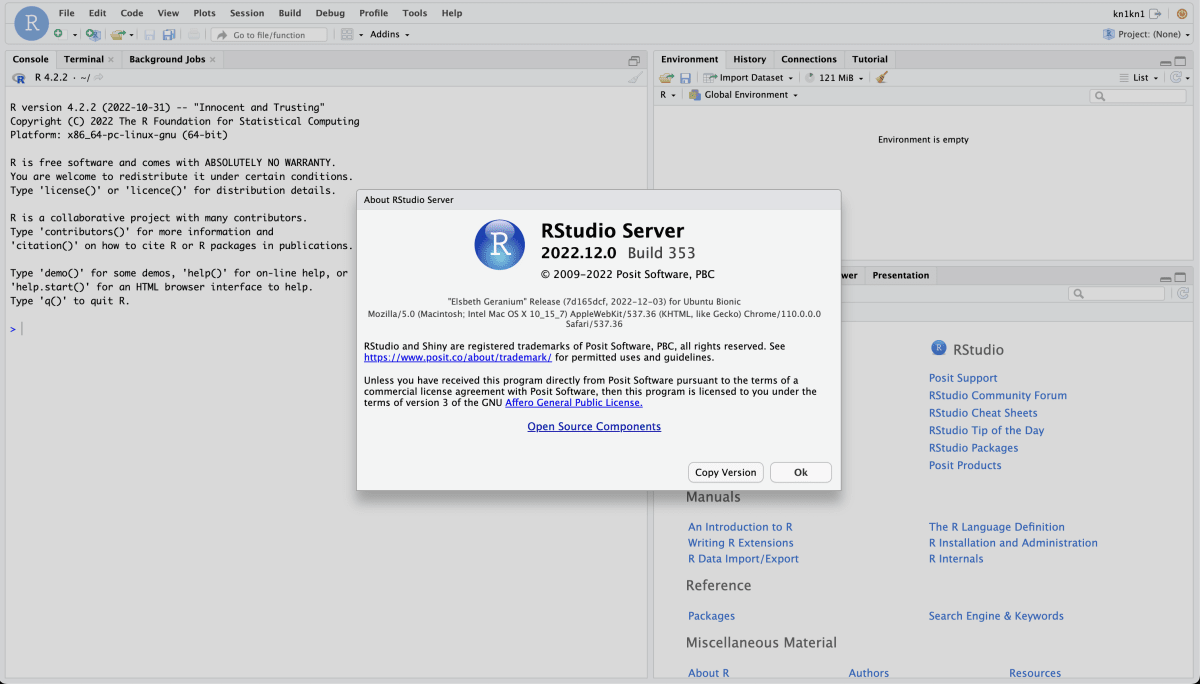Close the Background Jobs tab

click(212, 60)
